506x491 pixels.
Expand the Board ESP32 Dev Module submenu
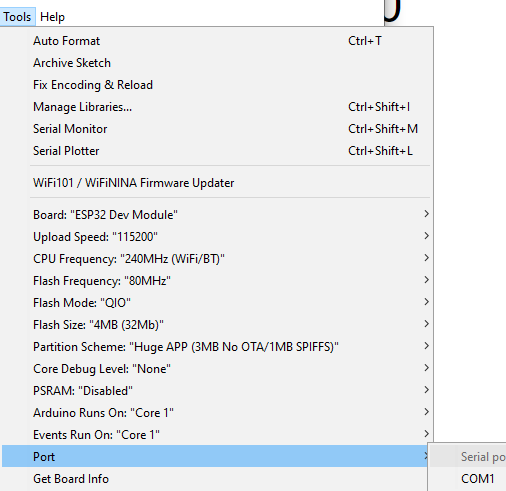216,215
